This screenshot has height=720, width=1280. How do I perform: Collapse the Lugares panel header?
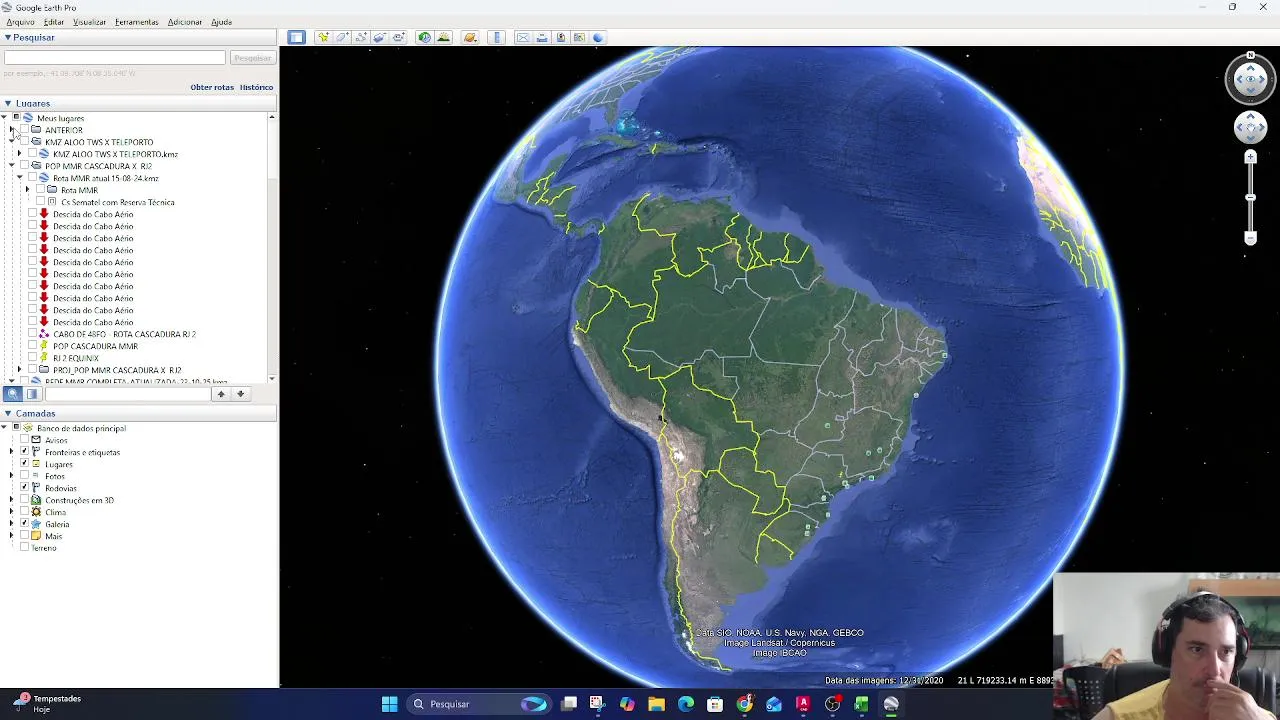point(7,103)
